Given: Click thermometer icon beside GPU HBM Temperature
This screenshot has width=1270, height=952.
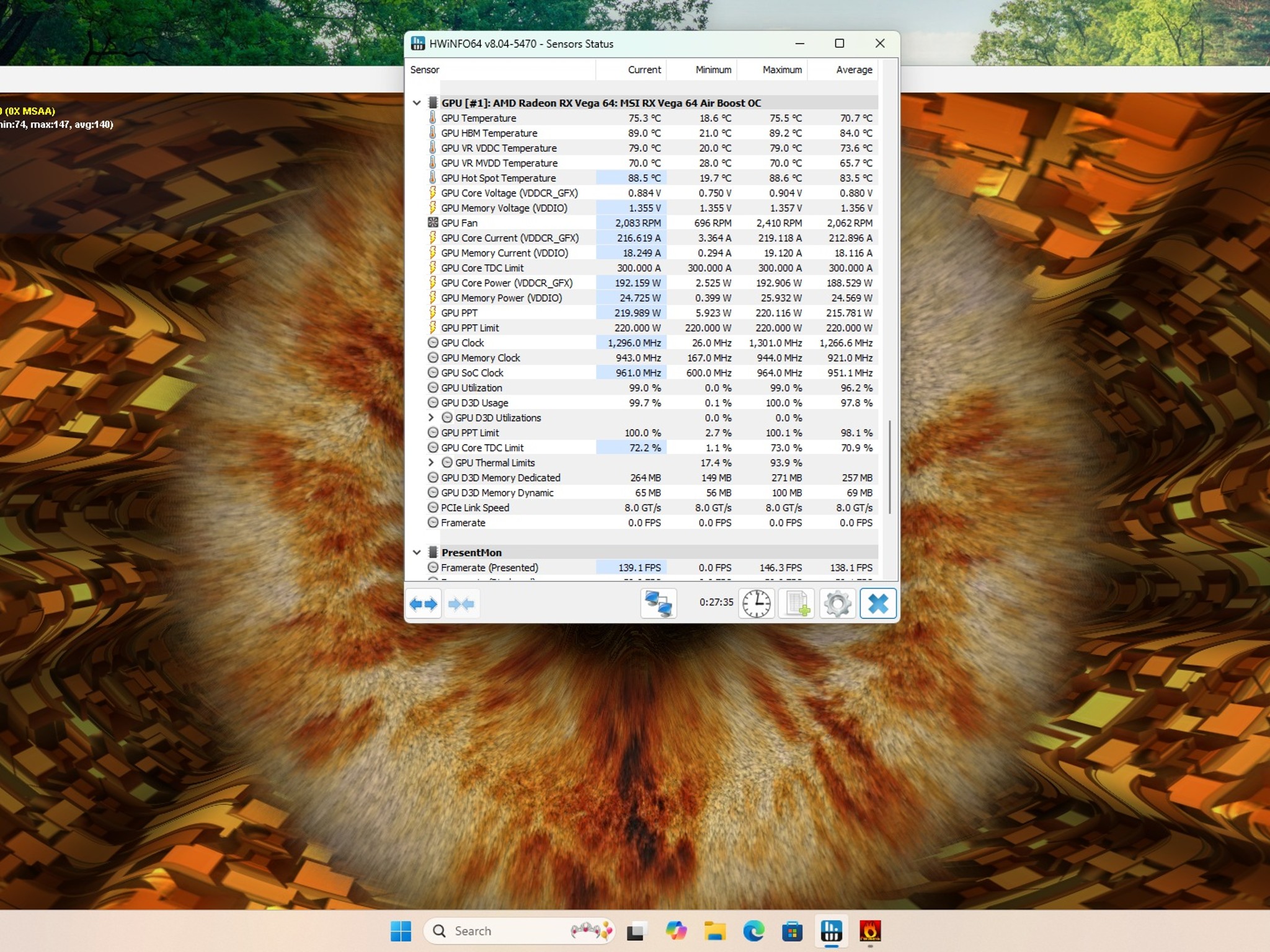Looking at the screenshot, I should pyautogui.click(x=433, y=133).
